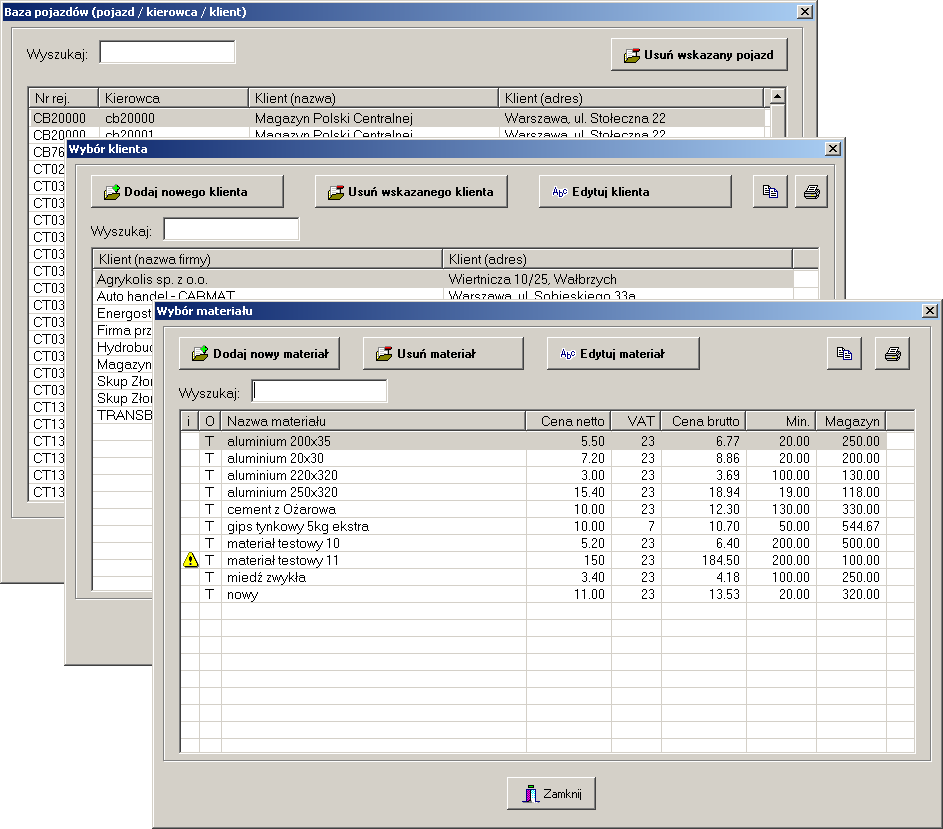Screen dimensions: 943x829
Task: Click Usuń materiał button
Action: (443, 354)
